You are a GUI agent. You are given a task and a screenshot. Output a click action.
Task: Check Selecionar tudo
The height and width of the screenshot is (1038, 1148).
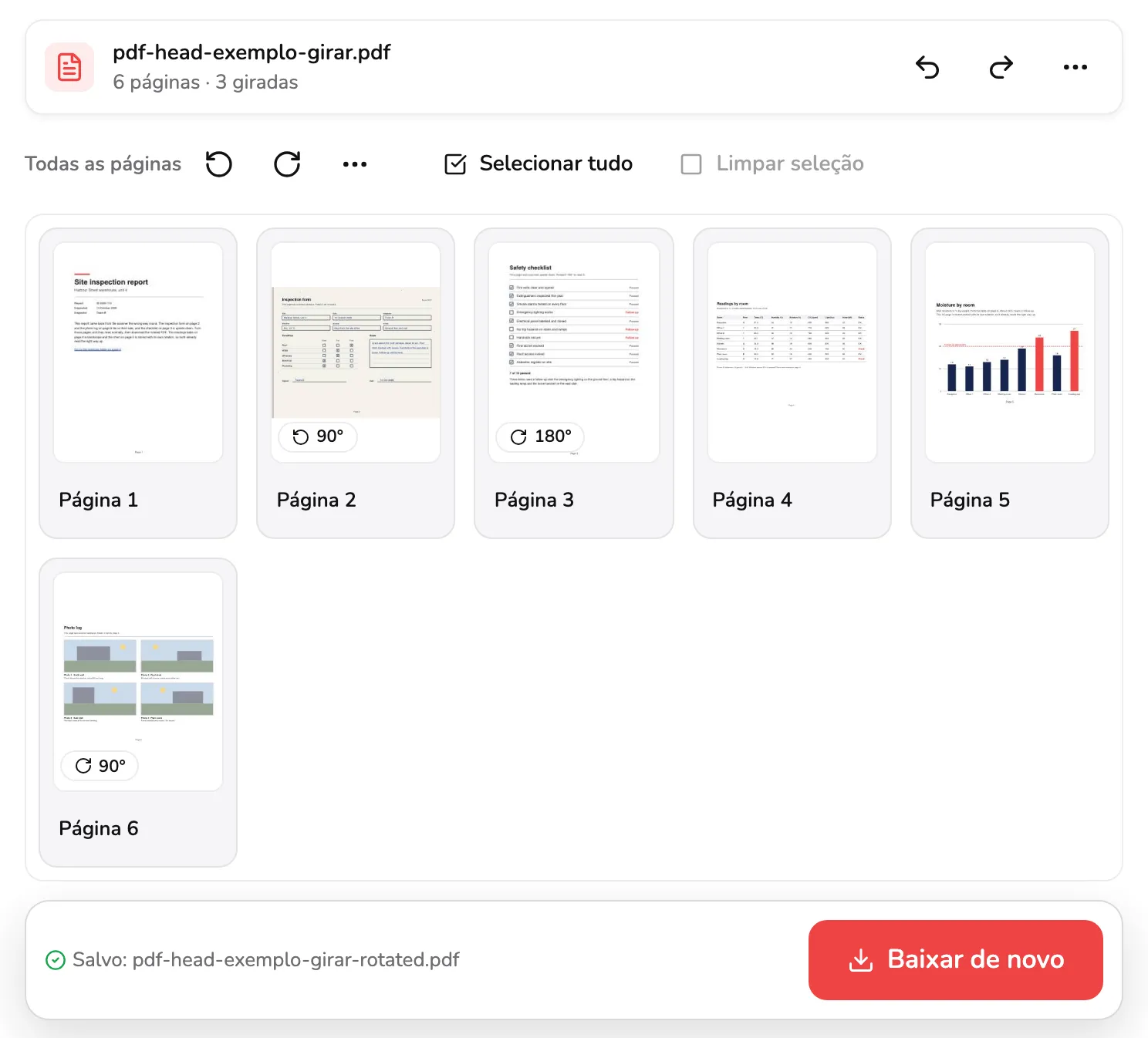pyautogui.click(x=539, y=163)
